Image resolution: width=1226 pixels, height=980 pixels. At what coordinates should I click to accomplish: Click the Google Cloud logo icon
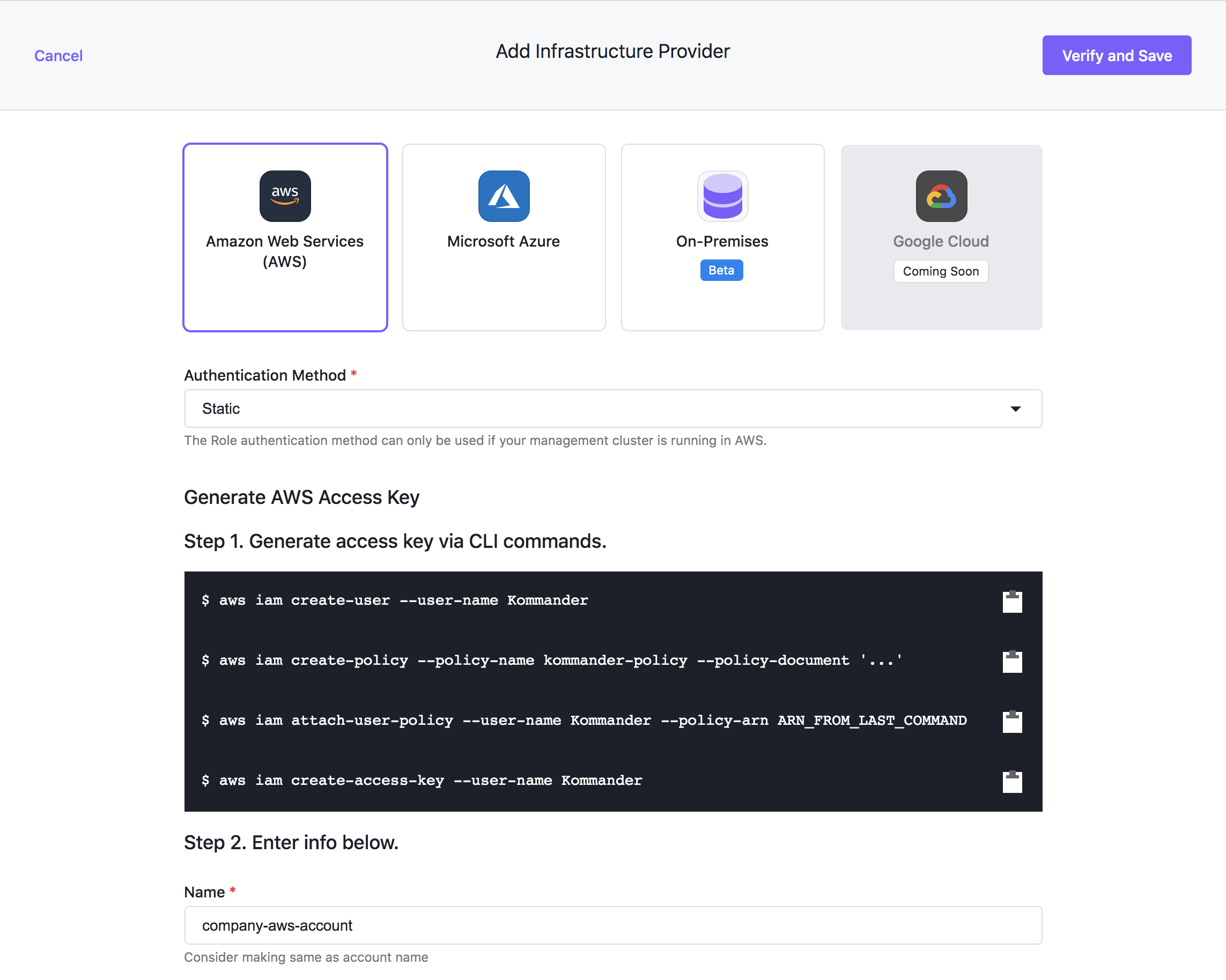(941, 196)
